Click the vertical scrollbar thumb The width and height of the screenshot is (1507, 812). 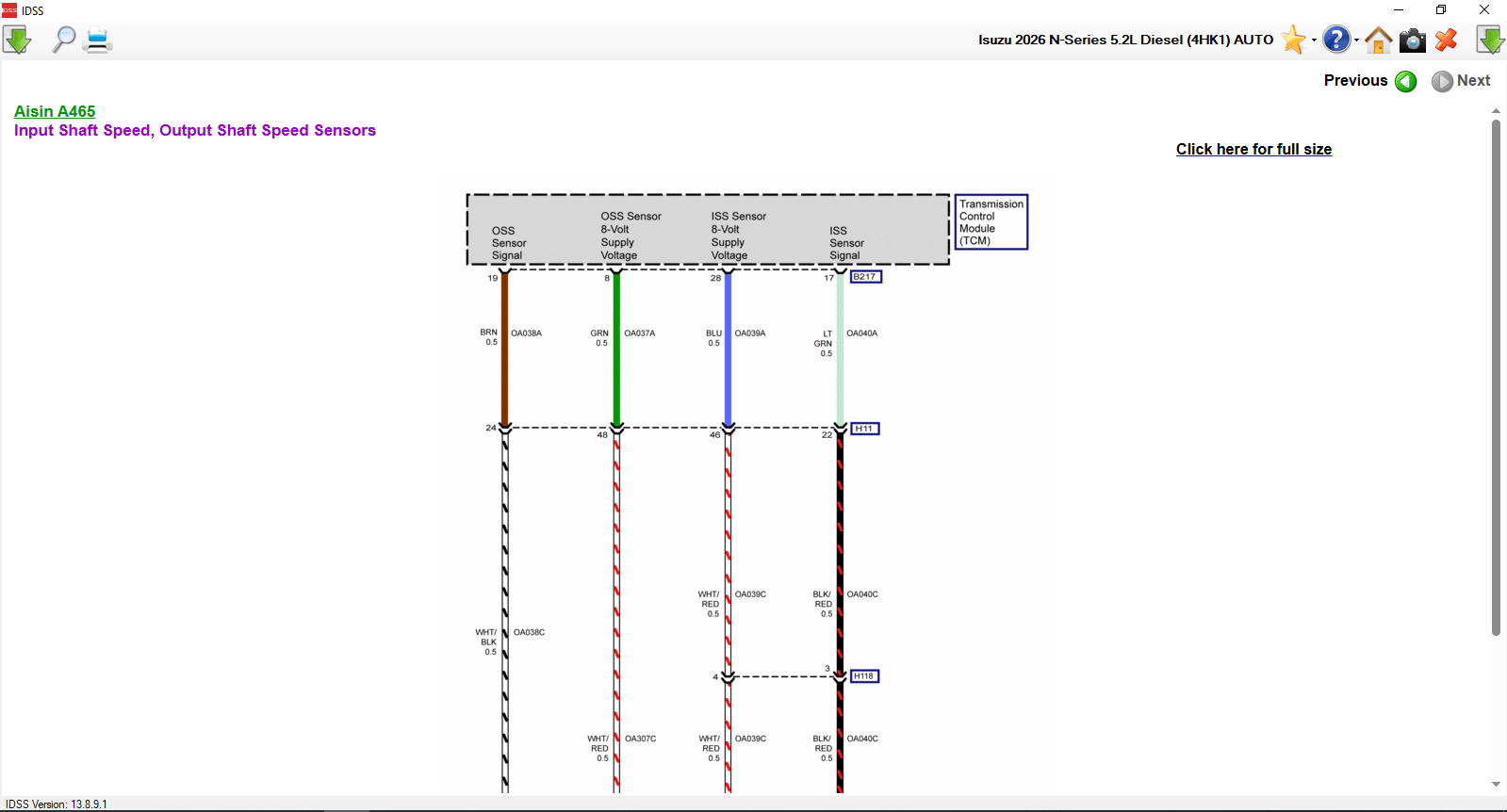coord(1496,377)
